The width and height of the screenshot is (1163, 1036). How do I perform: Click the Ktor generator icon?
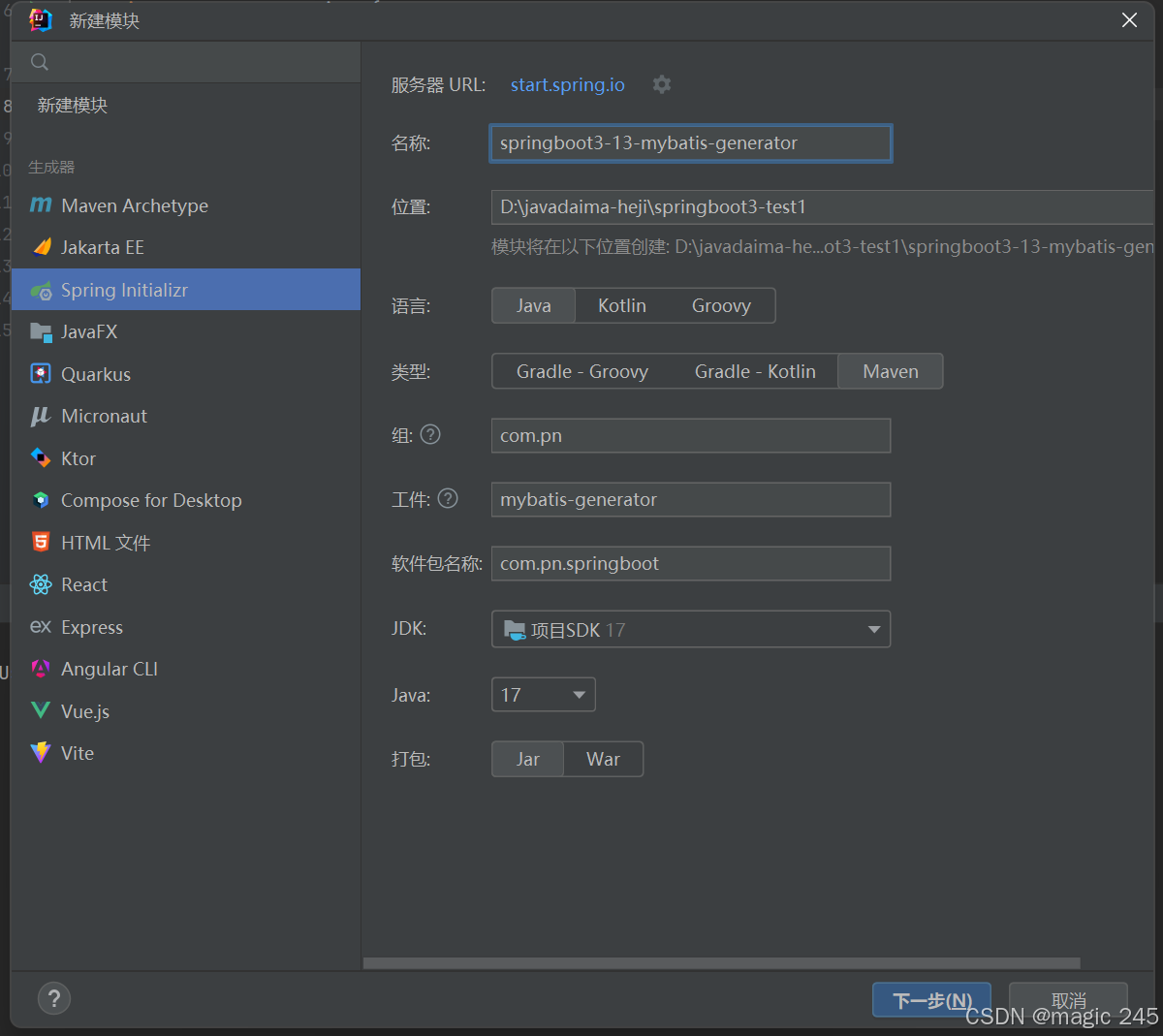click(41, 458)
